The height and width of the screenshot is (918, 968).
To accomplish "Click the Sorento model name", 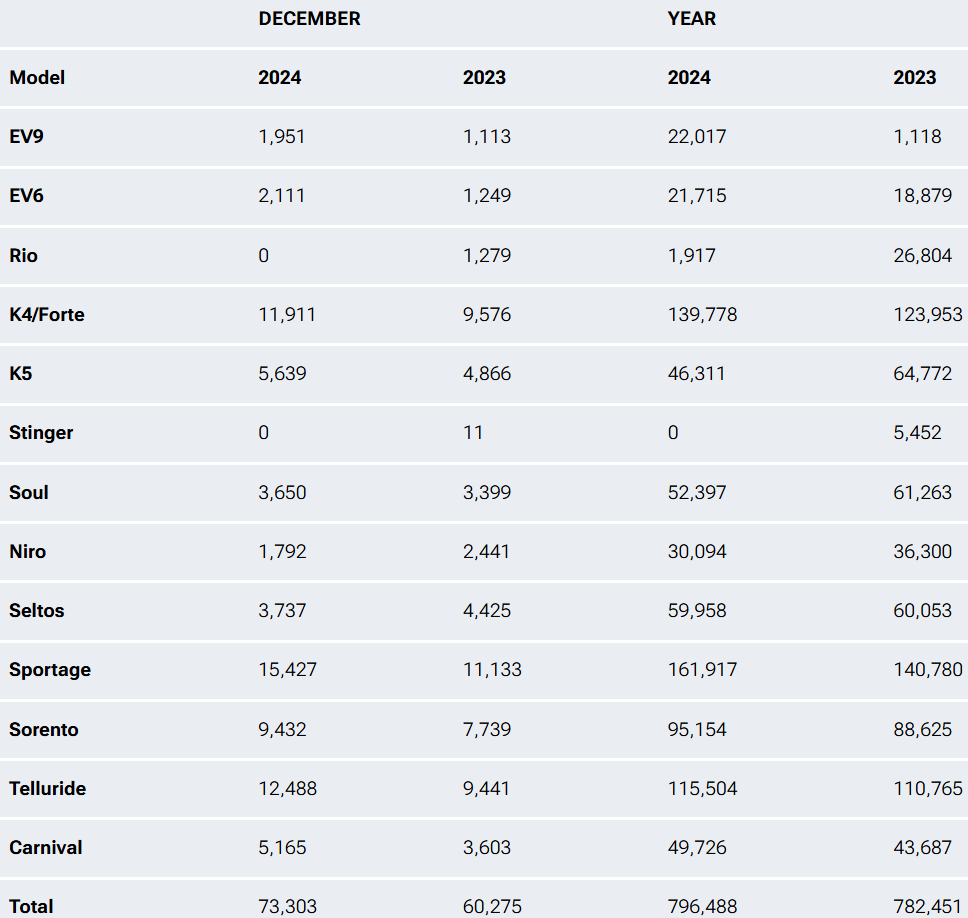I will (43, 730).
